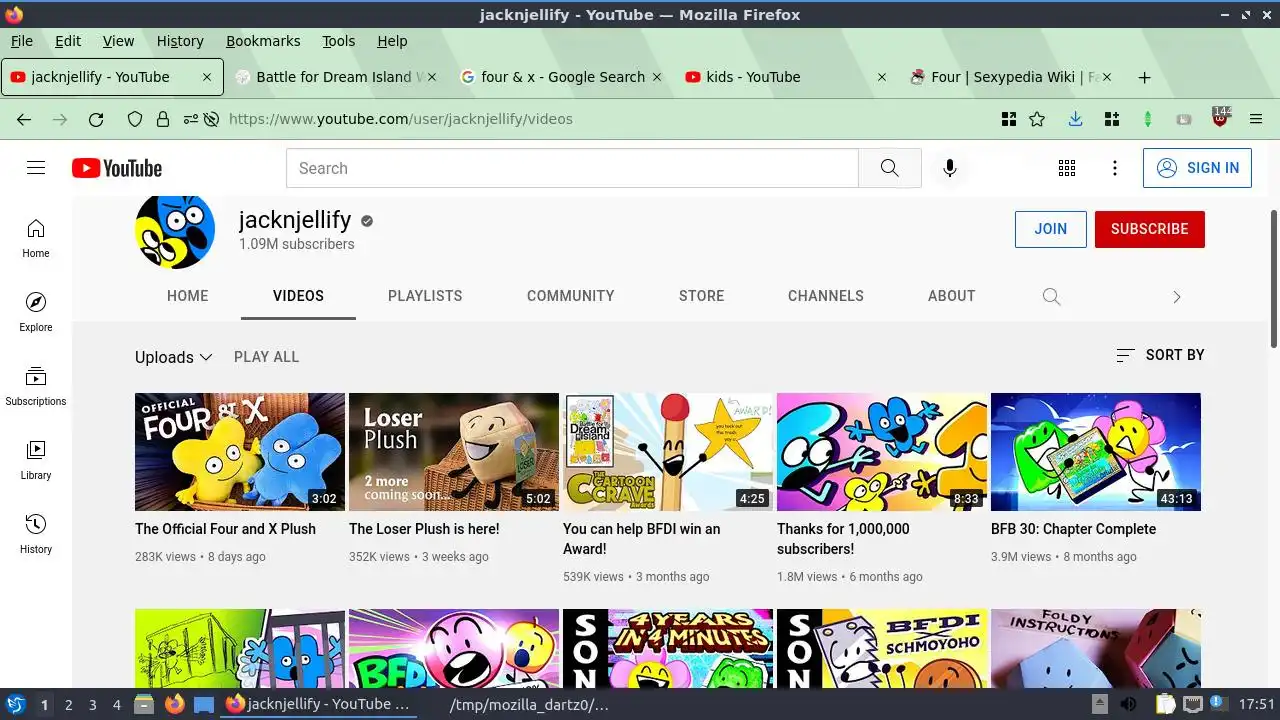
Task: Click the search magnifier button
Action: (x=889, y=168)
